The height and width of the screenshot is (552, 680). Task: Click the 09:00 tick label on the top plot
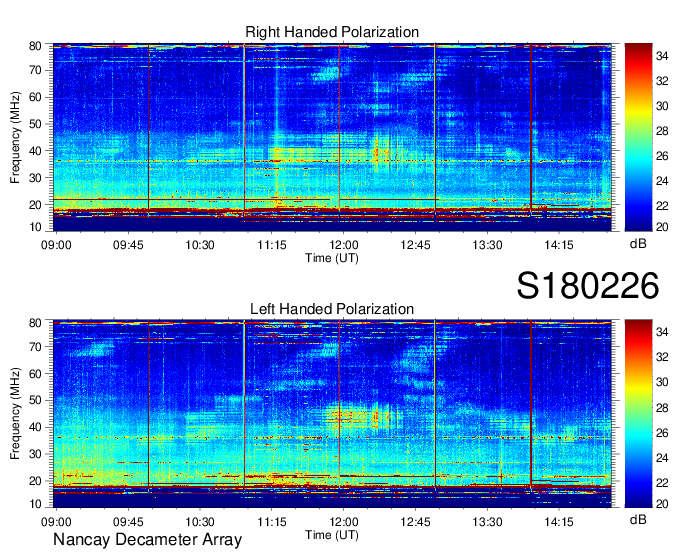(56, 245)
